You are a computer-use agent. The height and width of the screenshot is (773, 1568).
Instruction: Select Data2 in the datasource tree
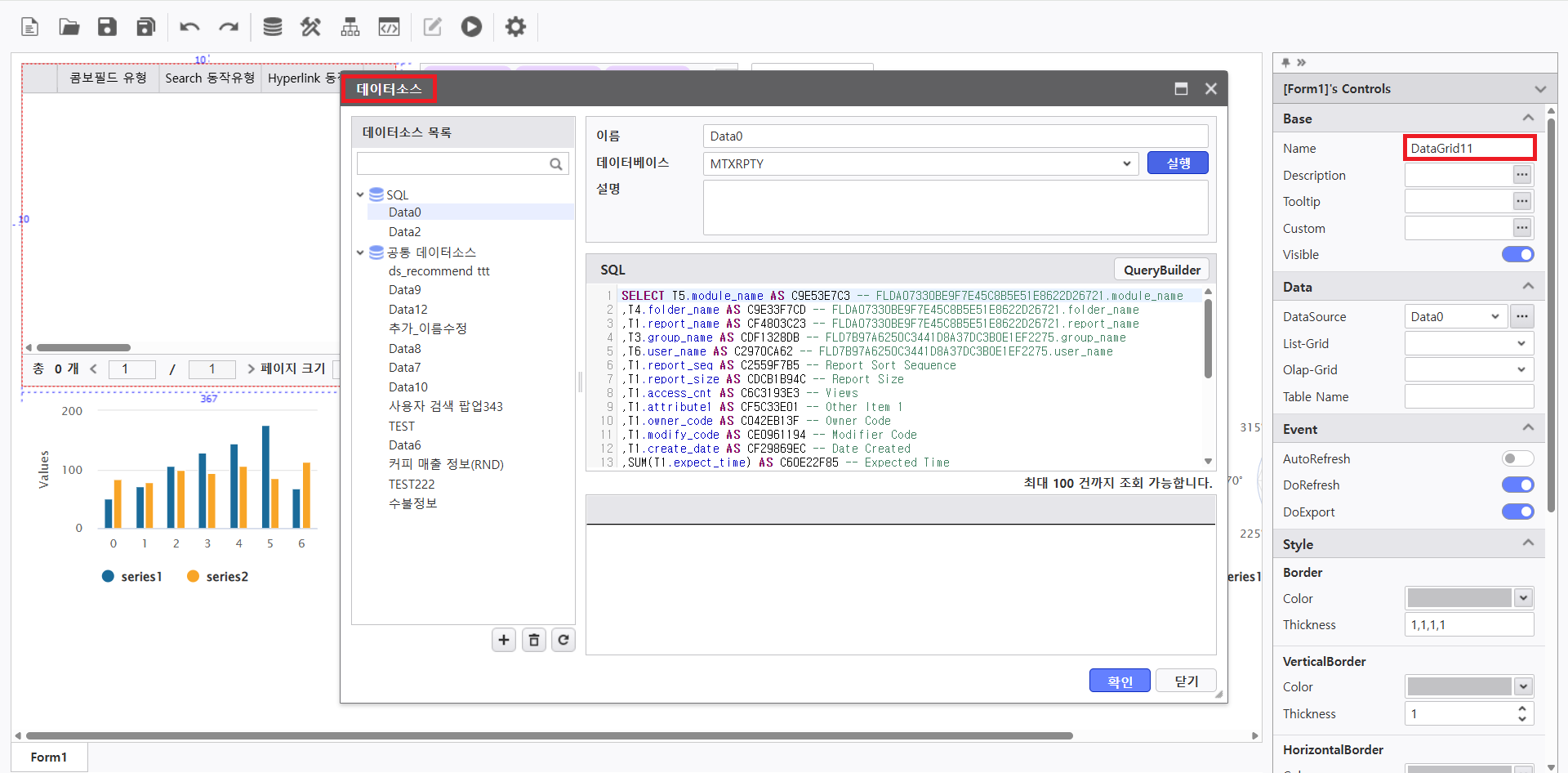point(404,232)
